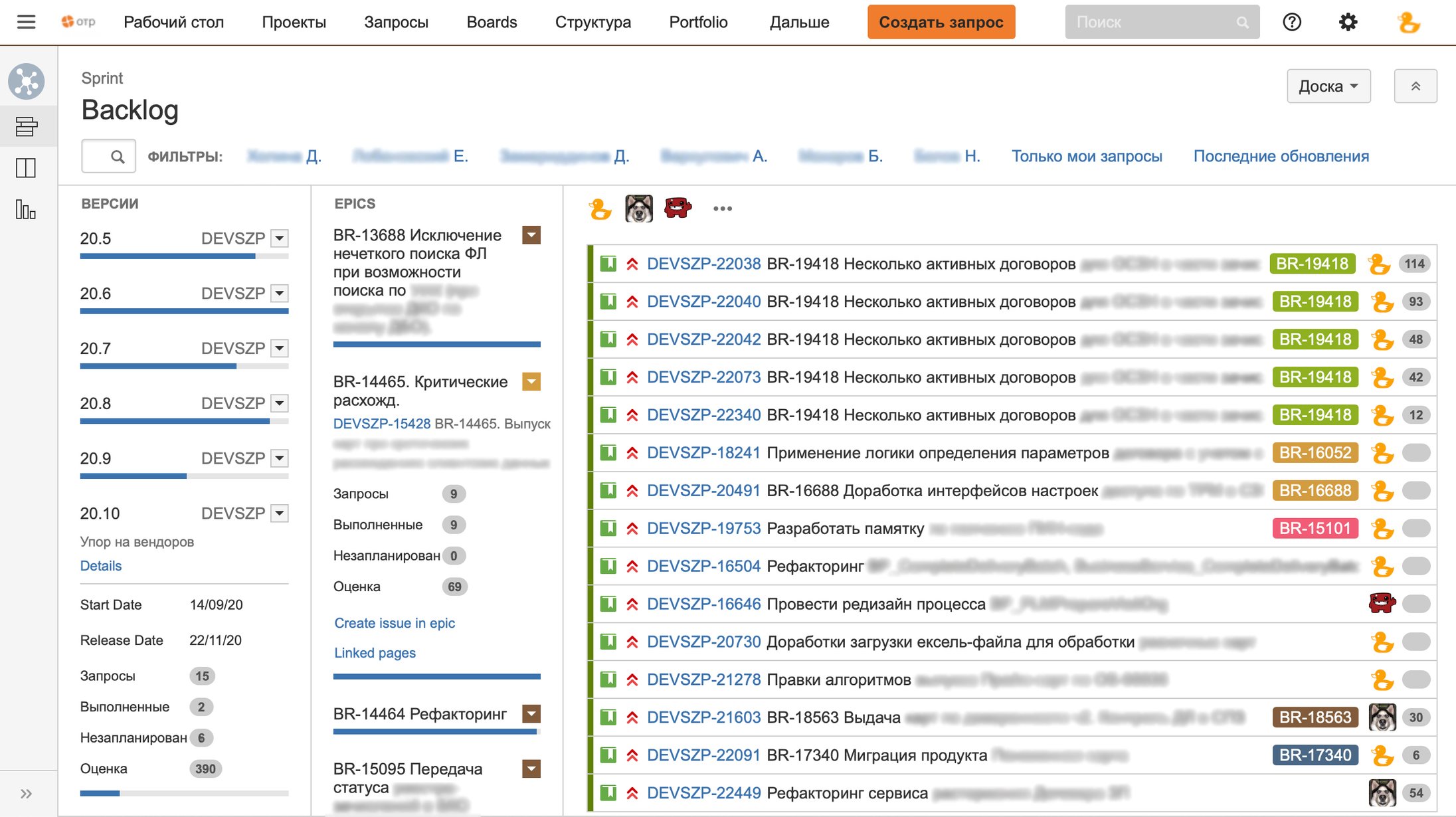
Task: Open the Структура menu
Action: 592,22
